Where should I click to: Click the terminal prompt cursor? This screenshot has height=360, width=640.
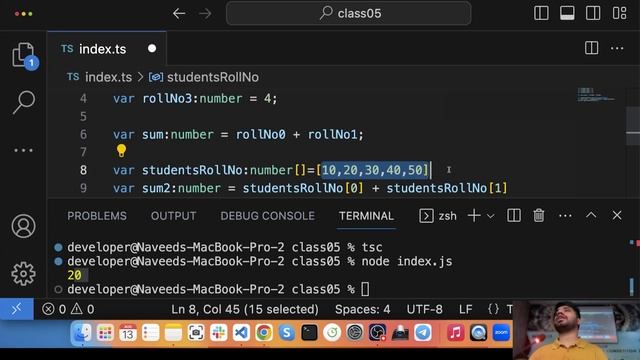coord(365,289)
